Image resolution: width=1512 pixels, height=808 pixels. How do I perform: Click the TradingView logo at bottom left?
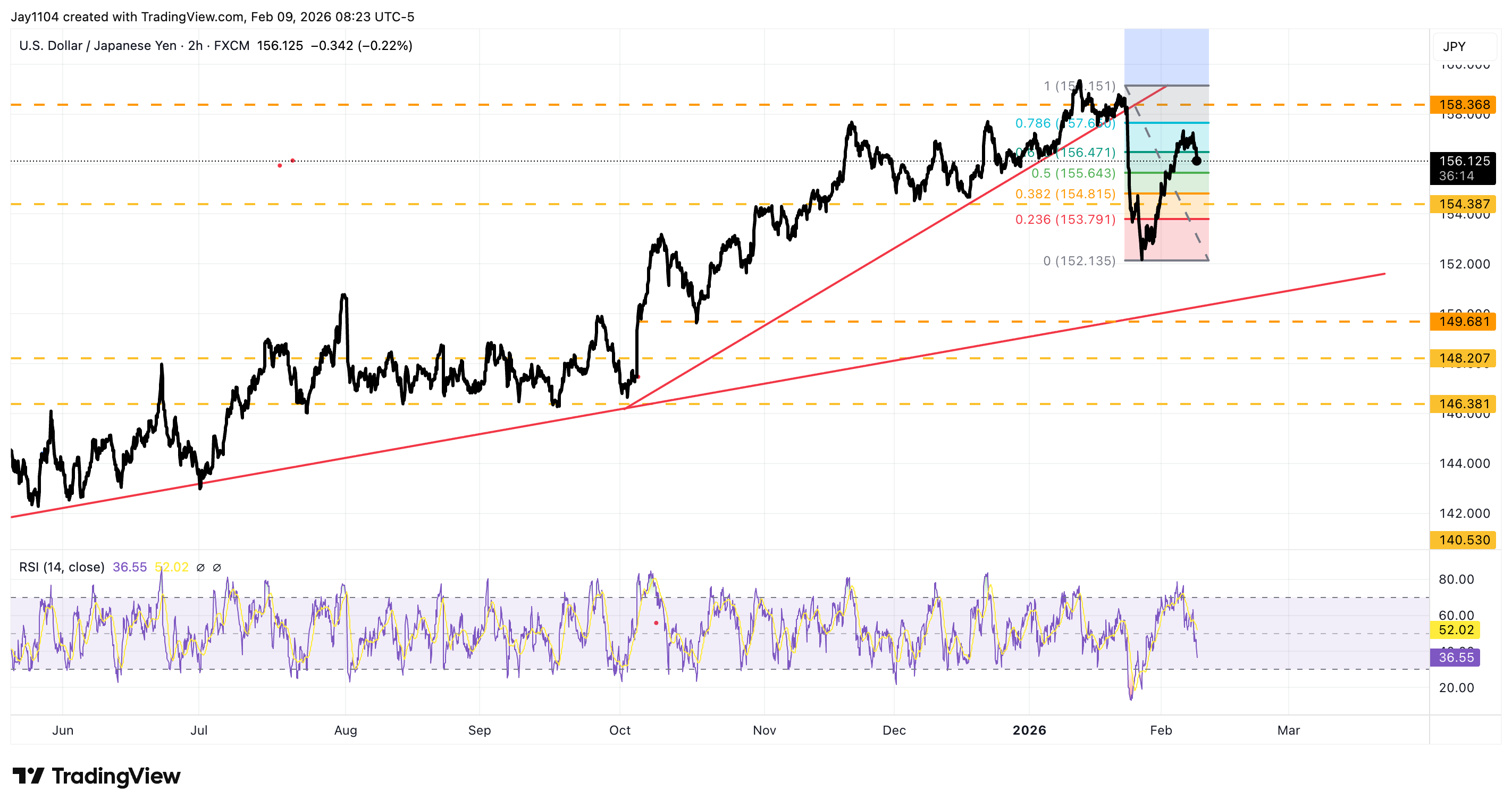(x=97, y=776)
